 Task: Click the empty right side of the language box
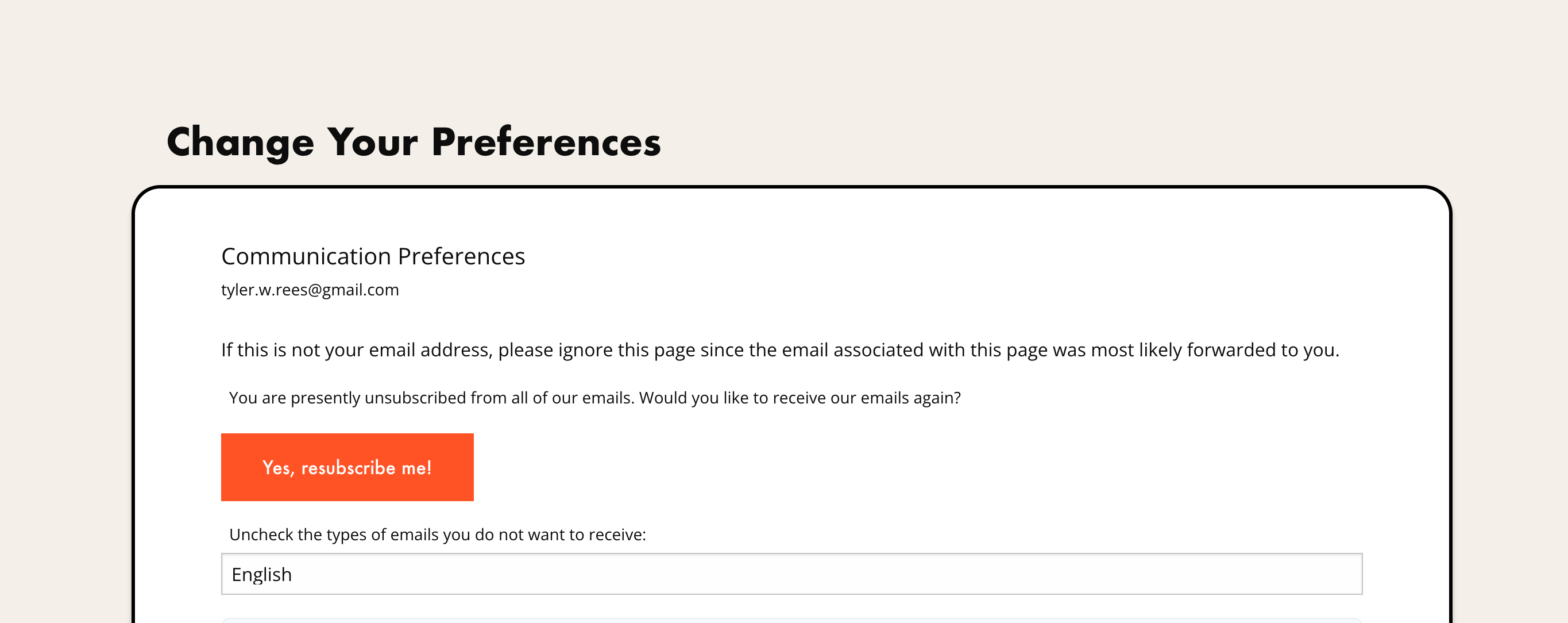(1157, 574)
